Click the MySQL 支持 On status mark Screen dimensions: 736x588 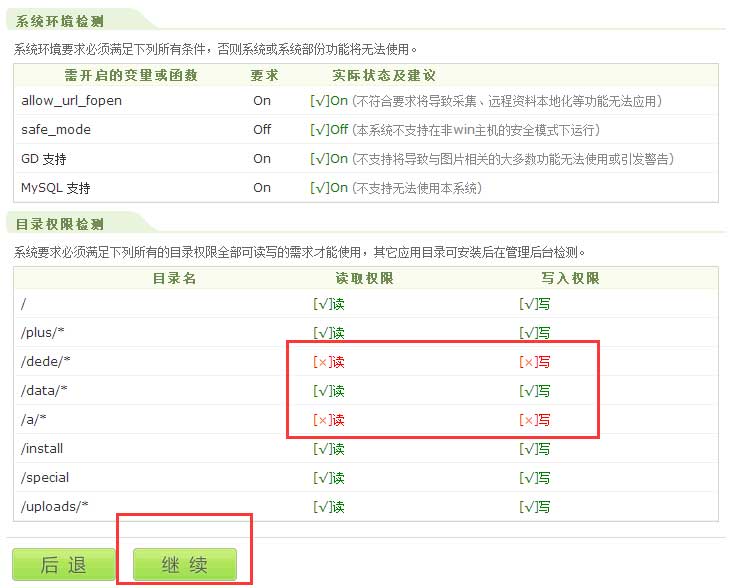coord(329,188)
